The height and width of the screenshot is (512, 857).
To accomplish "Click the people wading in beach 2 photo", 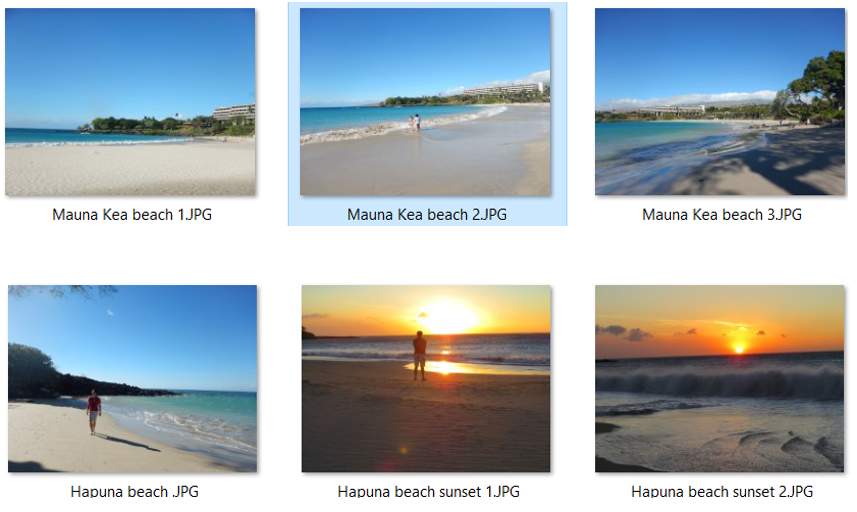I will pyautogui.click(x=414, y=122).
